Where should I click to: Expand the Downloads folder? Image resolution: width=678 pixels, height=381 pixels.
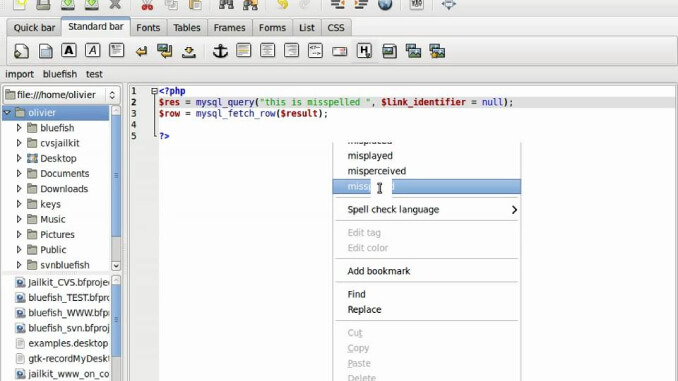pos(19,189)
